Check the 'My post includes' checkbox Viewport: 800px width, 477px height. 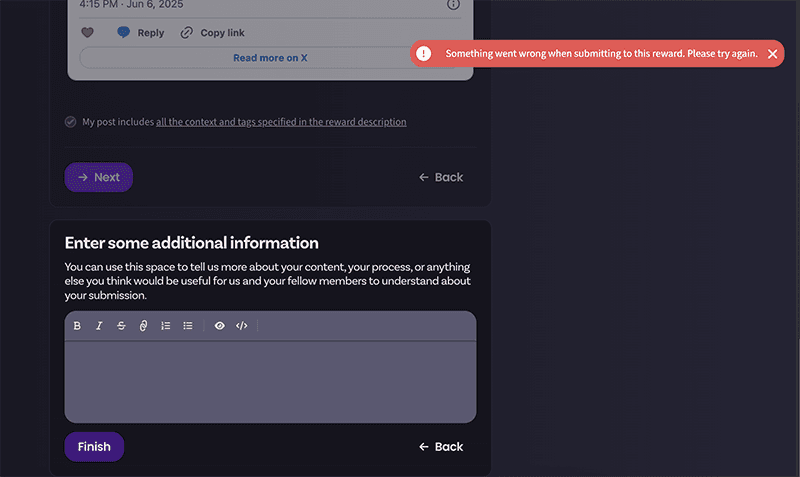[x=70, y=122]
